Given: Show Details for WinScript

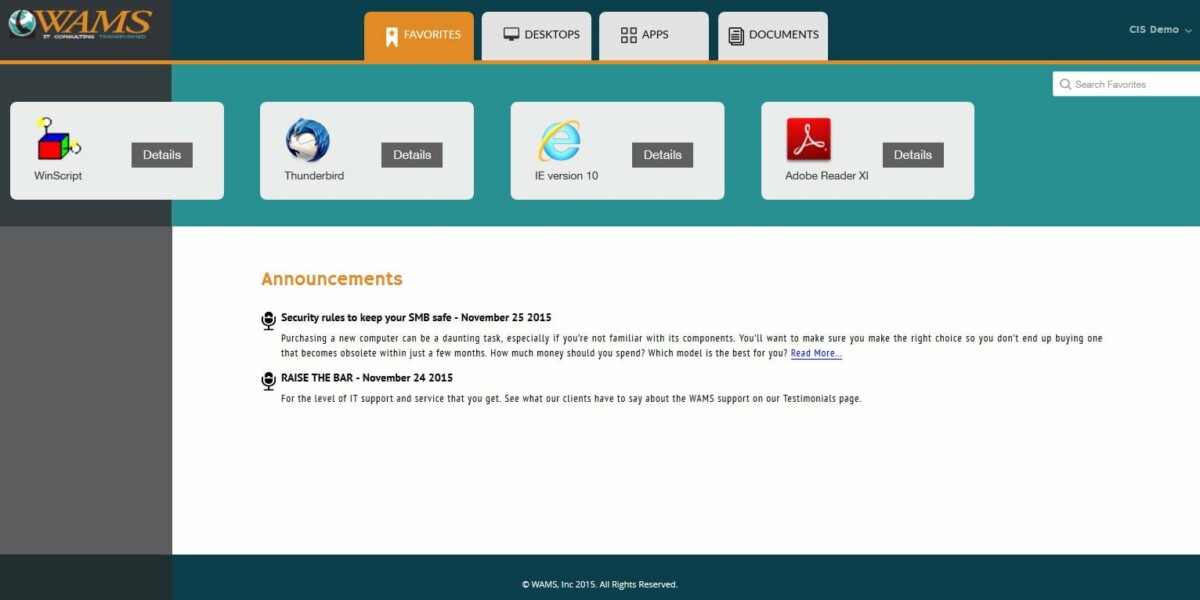Looking at the screenshot, I should click(162, 155).
